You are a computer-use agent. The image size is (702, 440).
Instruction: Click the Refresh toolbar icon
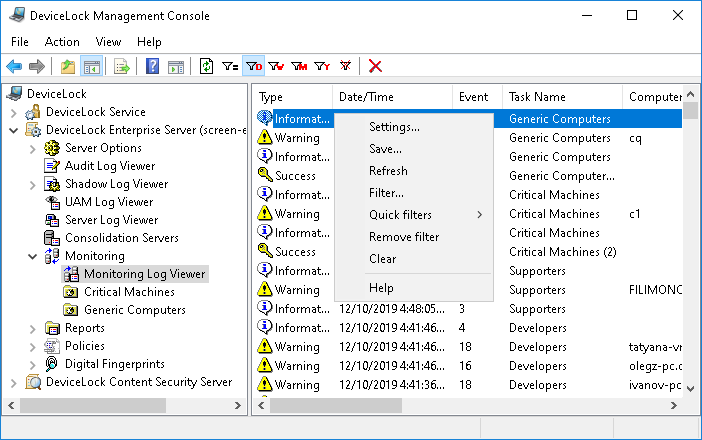[x=207, y=67]
